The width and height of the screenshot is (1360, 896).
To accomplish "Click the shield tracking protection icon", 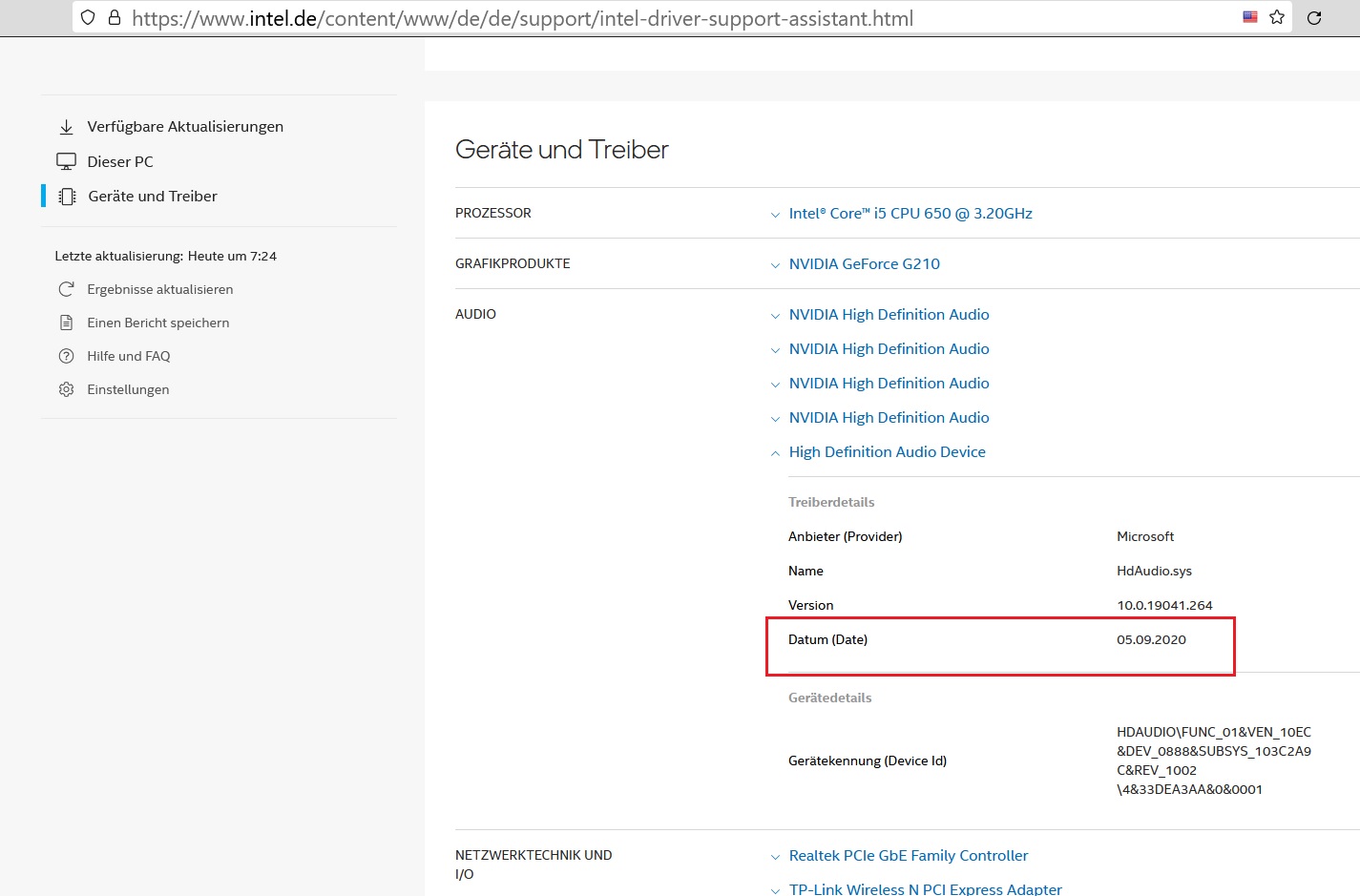I will 88,17.
